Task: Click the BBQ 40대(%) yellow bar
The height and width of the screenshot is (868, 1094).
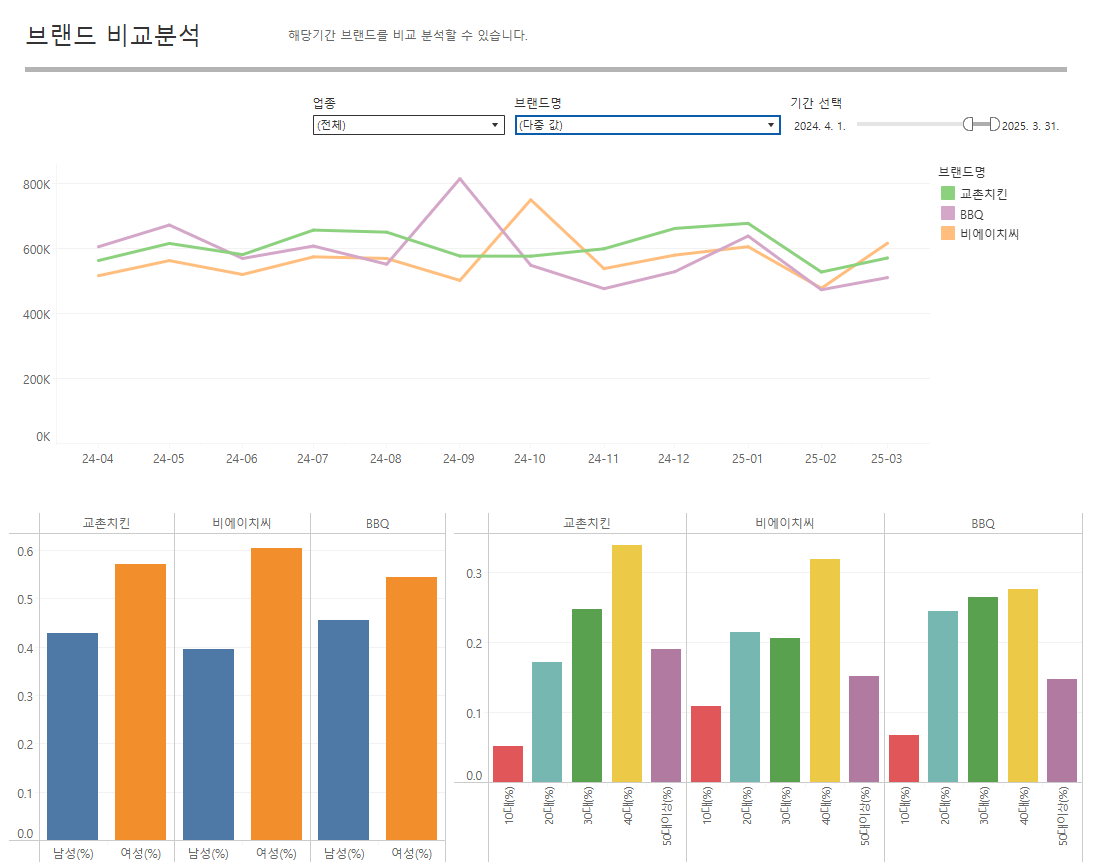Action: pyautogui.click(x=1023, y=686)
